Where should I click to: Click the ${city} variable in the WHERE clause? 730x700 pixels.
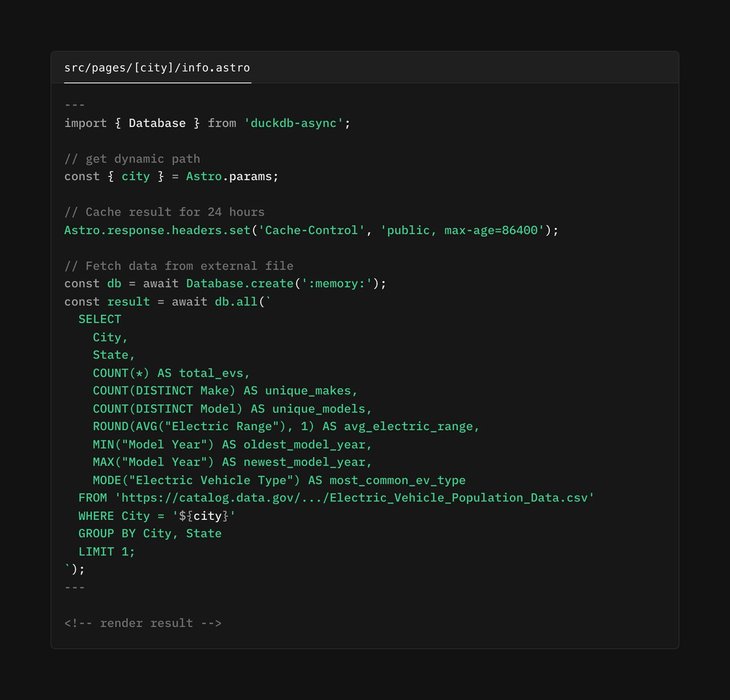207,516
